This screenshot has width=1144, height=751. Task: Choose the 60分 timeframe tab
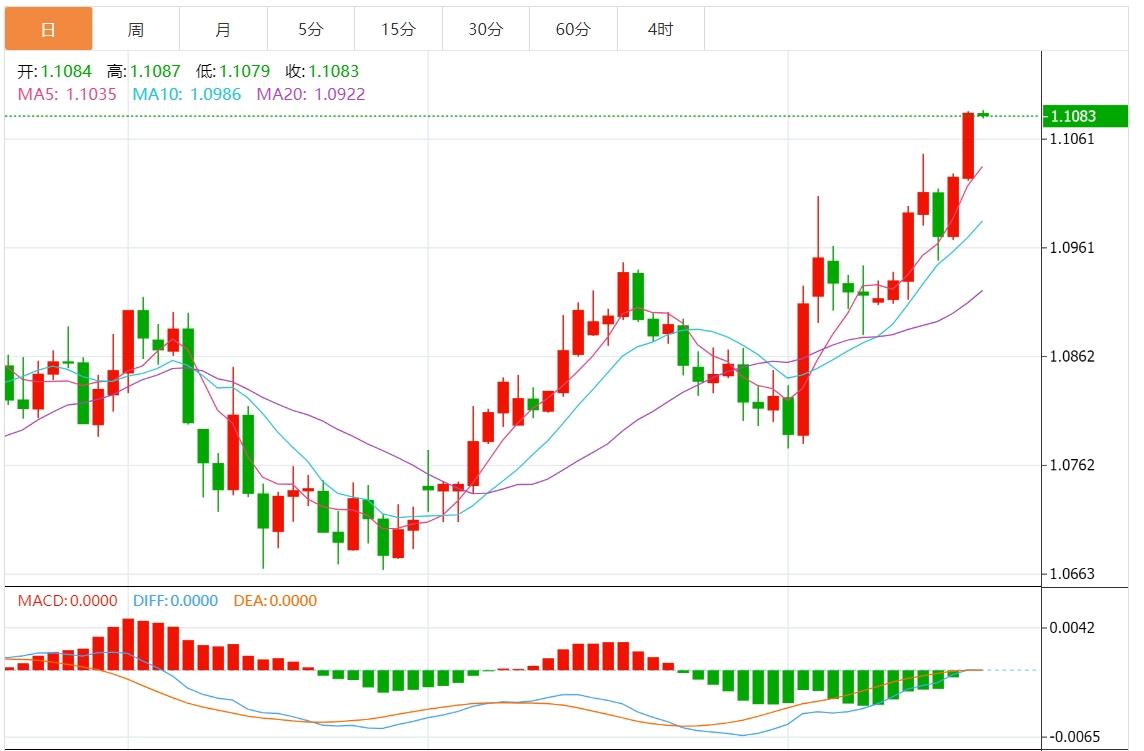[573, 29]
